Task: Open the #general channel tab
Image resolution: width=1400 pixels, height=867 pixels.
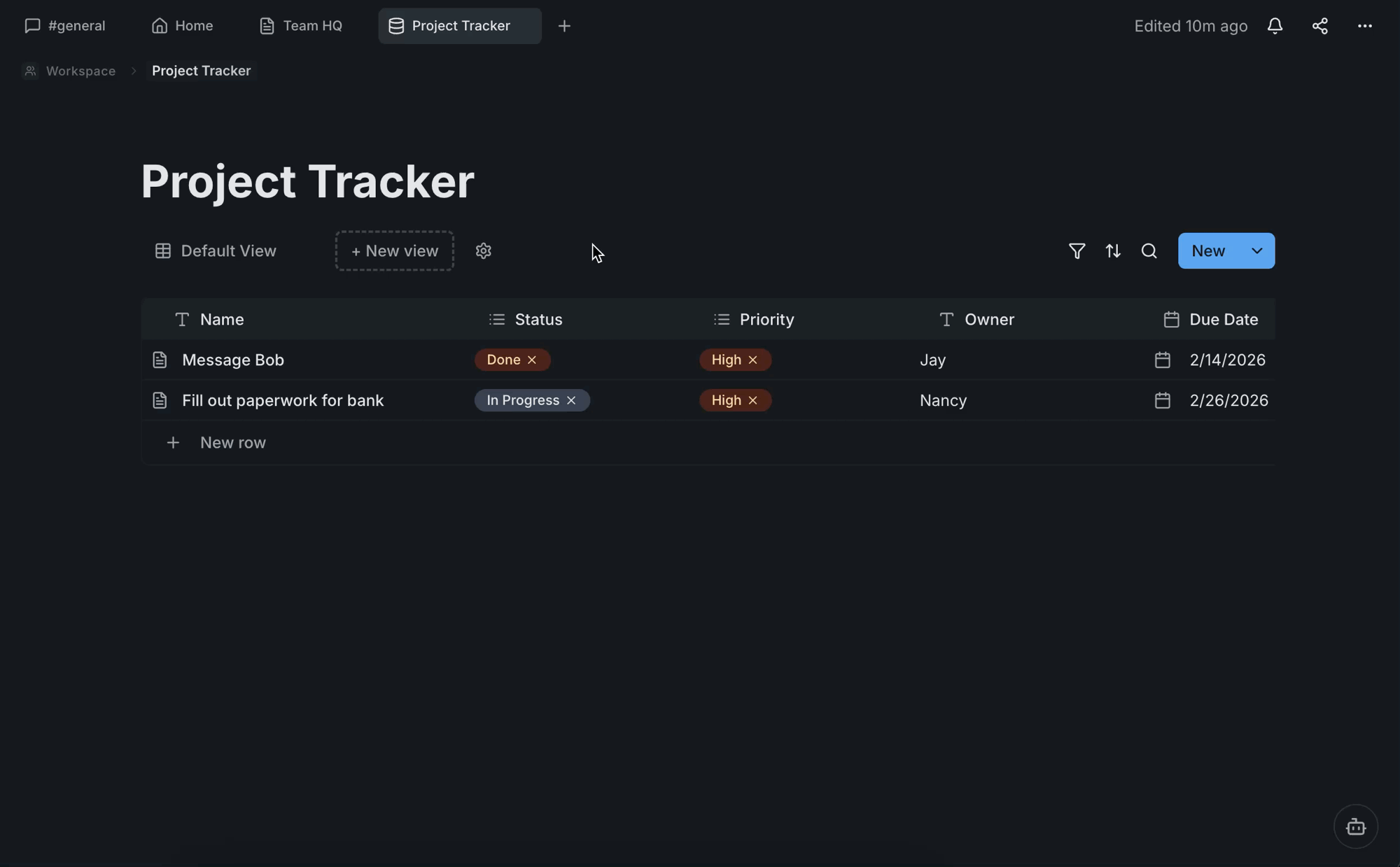Action: tap(65, 26)
